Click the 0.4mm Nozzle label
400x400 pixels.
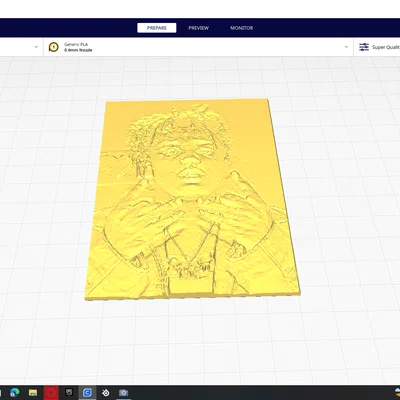point(78,50)
